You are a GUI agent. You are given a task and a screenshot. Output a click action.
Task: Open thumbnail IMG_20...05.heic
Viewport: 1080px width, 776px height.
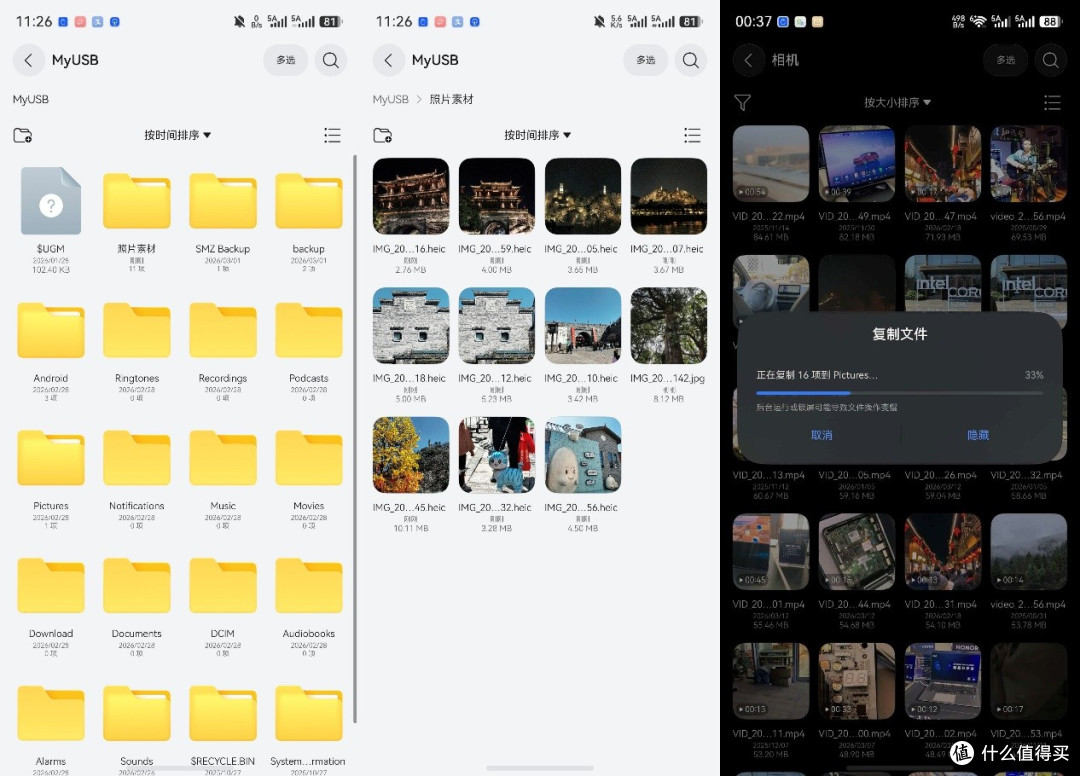coord(583,196)
